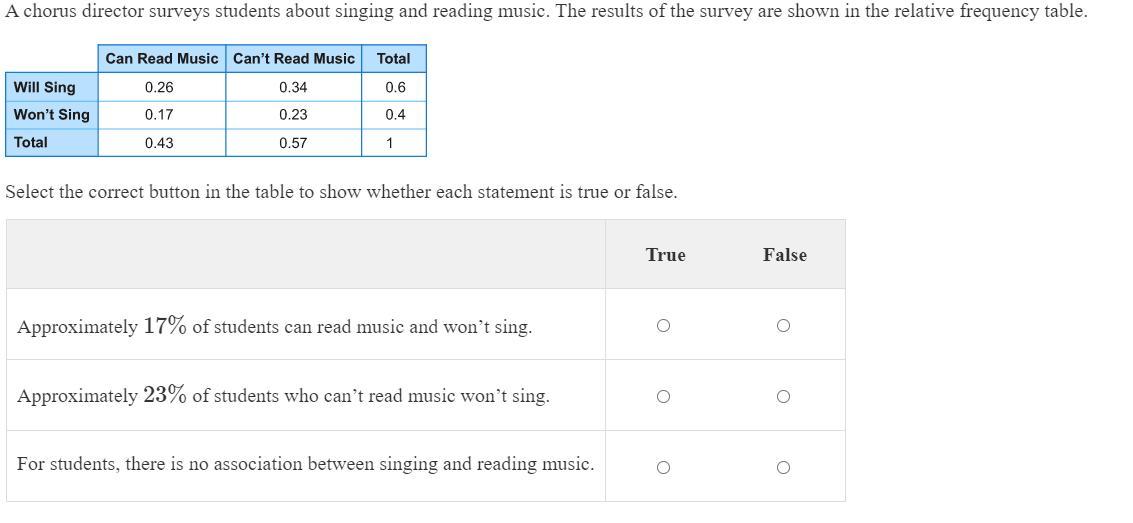
Task: Choose True for the no association statement
Action: (663, 467)
